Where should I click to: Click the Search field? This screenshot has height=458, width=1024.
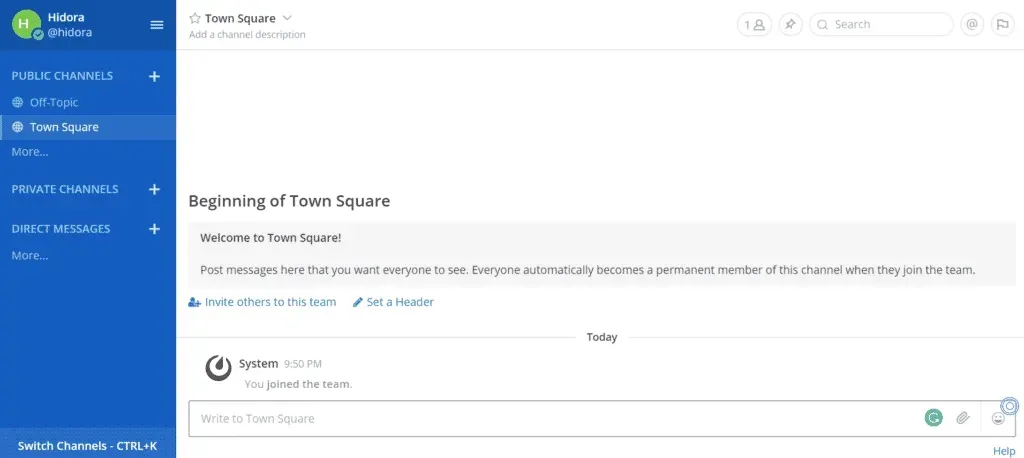coord(880,25)
